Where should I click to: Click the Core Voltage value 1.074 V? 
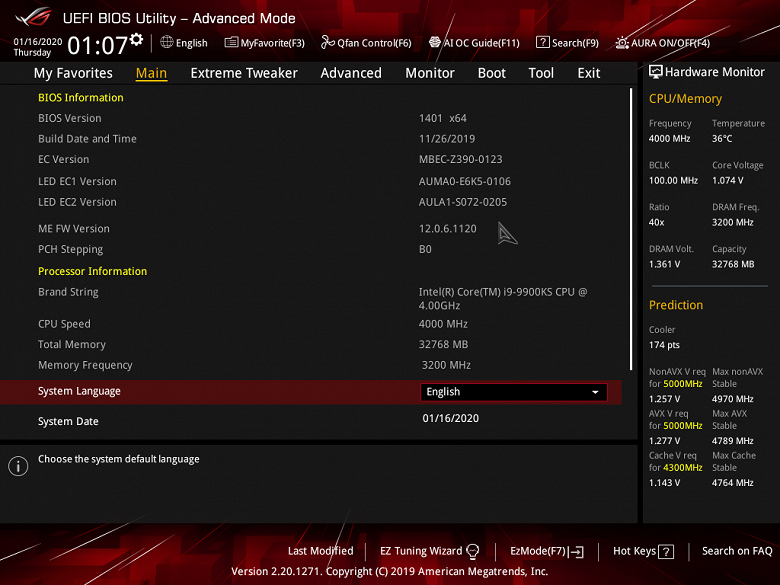728,180
